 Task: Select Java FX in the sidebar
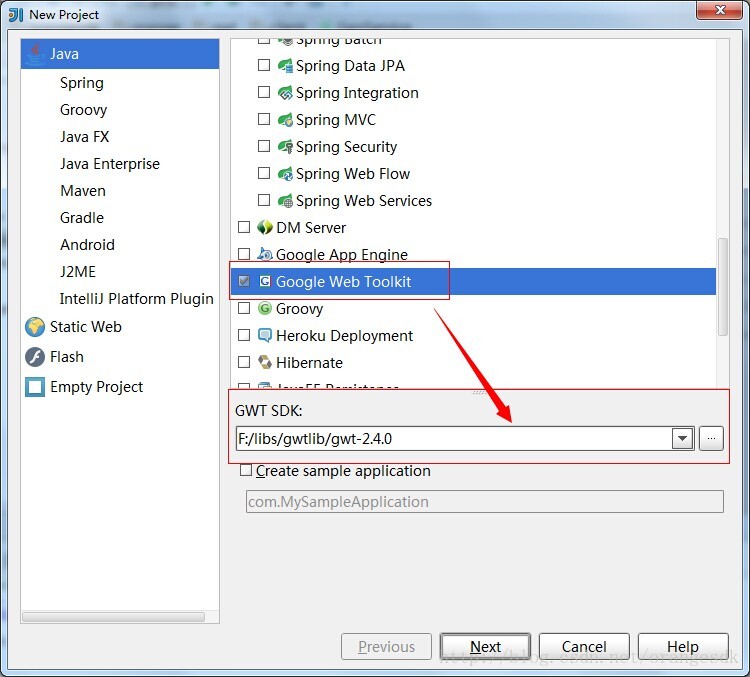click(85, 137)
